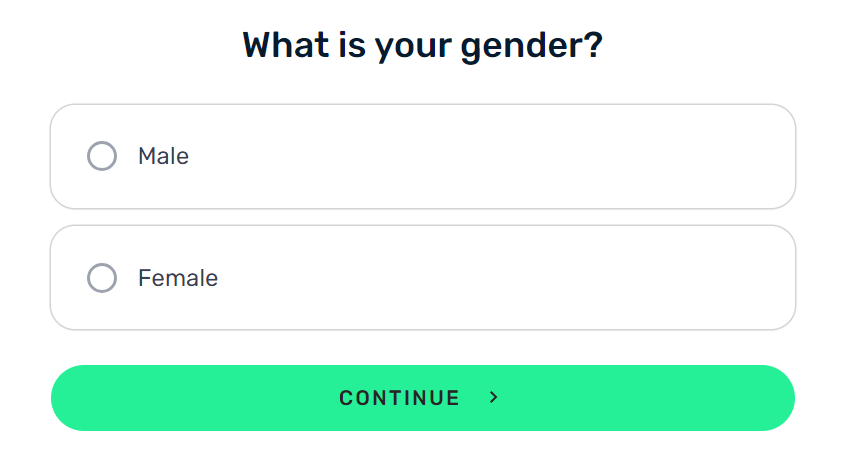Viewport: 845px width, 459px height.
Task: Click left edge of green CONTINUE button
Action: click(70, 398)
